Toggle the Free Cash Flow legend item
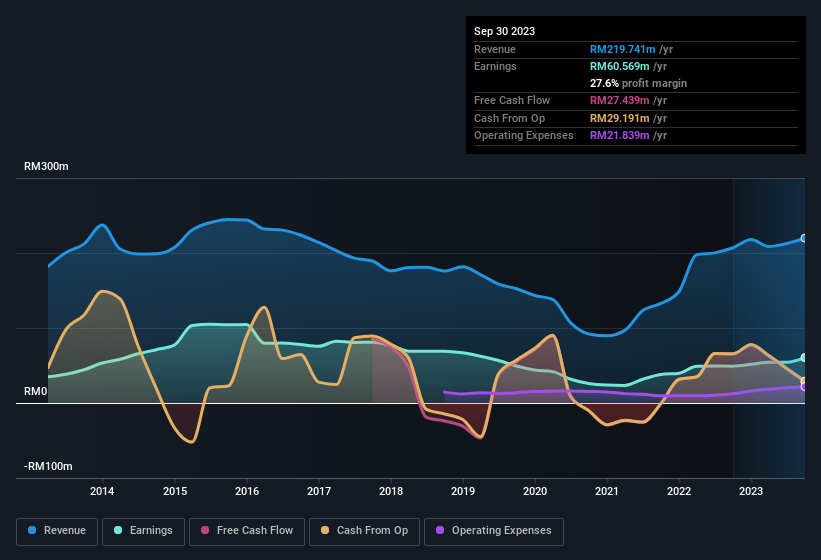Viewport: 821px width, 560px height. (x=245, y=531)
